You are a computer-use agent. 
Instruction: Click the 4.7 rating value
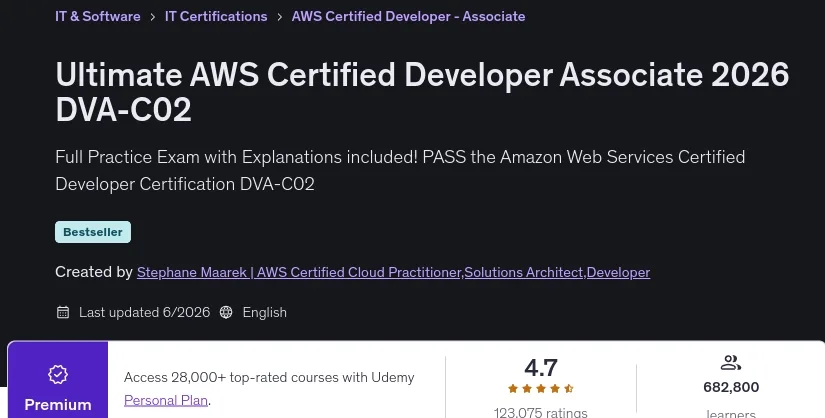coord(541,367)
